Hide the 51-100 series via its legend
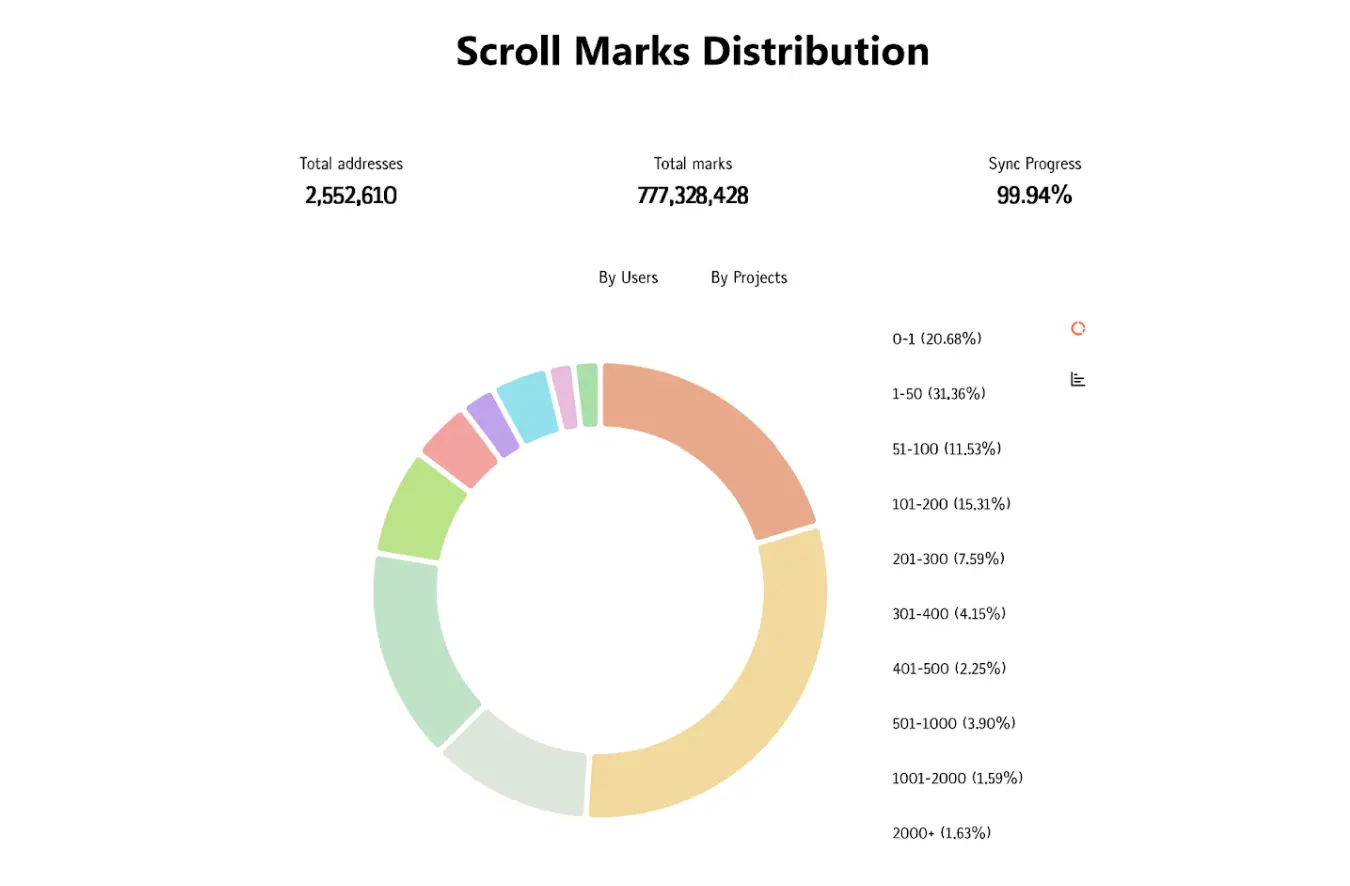Viewport: 1350px width, 886px height. (x=946, y=448)
